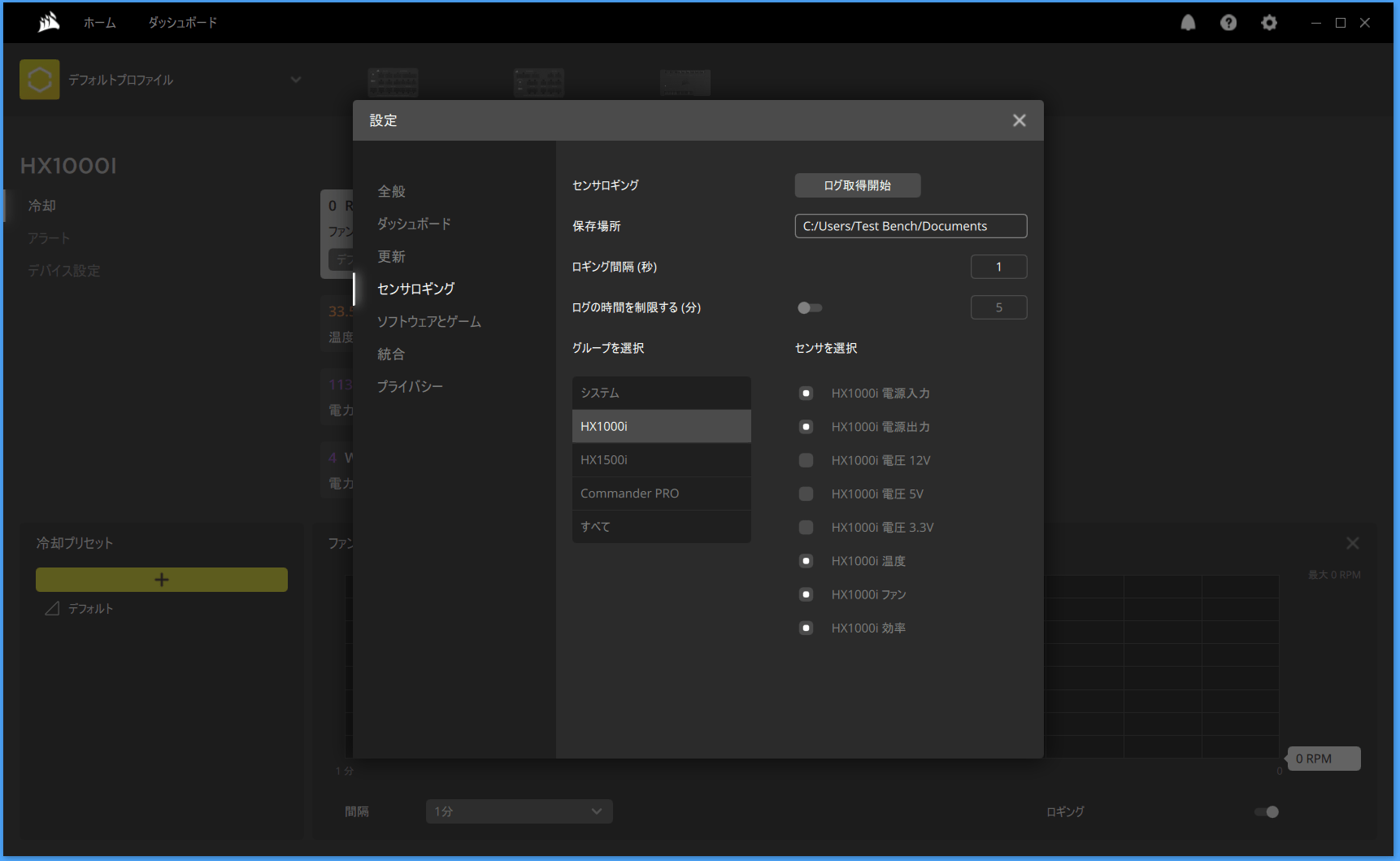Click the log time limit minutes field
The height and width of the screenshot is (861, 1400).
pyautogui.click(x=998, y=307)
